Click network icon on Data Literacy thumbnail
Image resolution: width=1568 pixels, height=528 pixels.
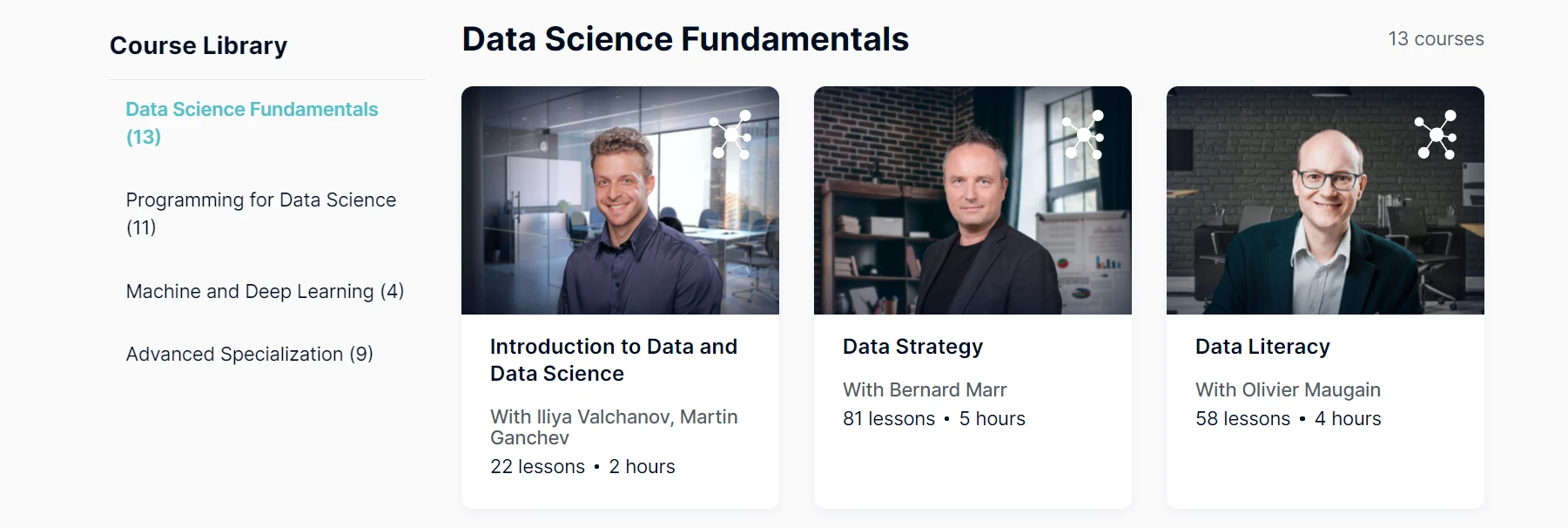pos(1436,134)
